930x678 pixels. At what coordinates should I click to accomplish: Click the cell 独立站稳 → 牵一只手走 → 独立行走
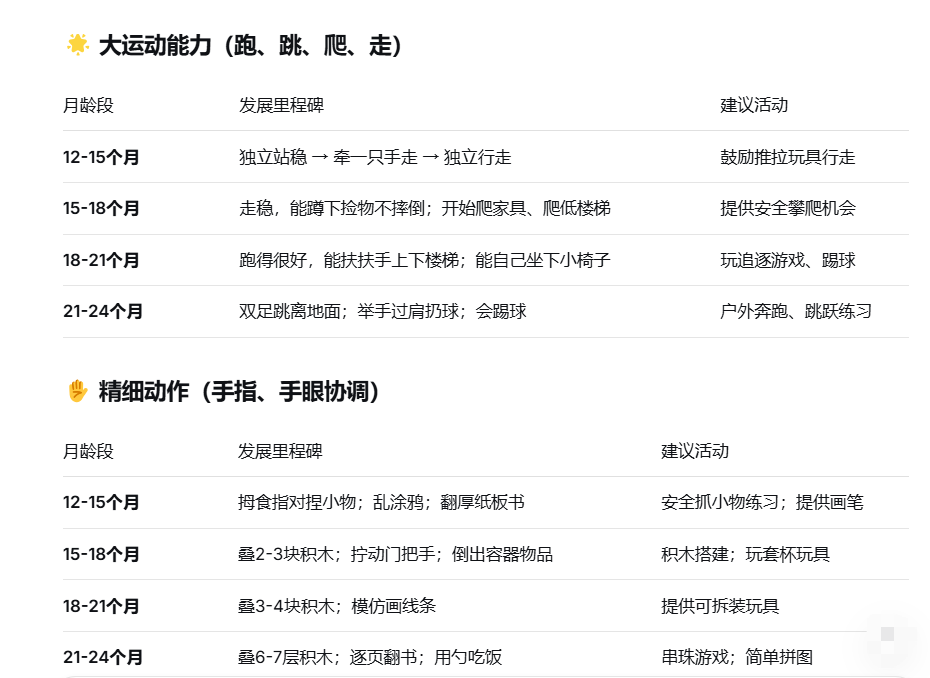click(375, 157)
